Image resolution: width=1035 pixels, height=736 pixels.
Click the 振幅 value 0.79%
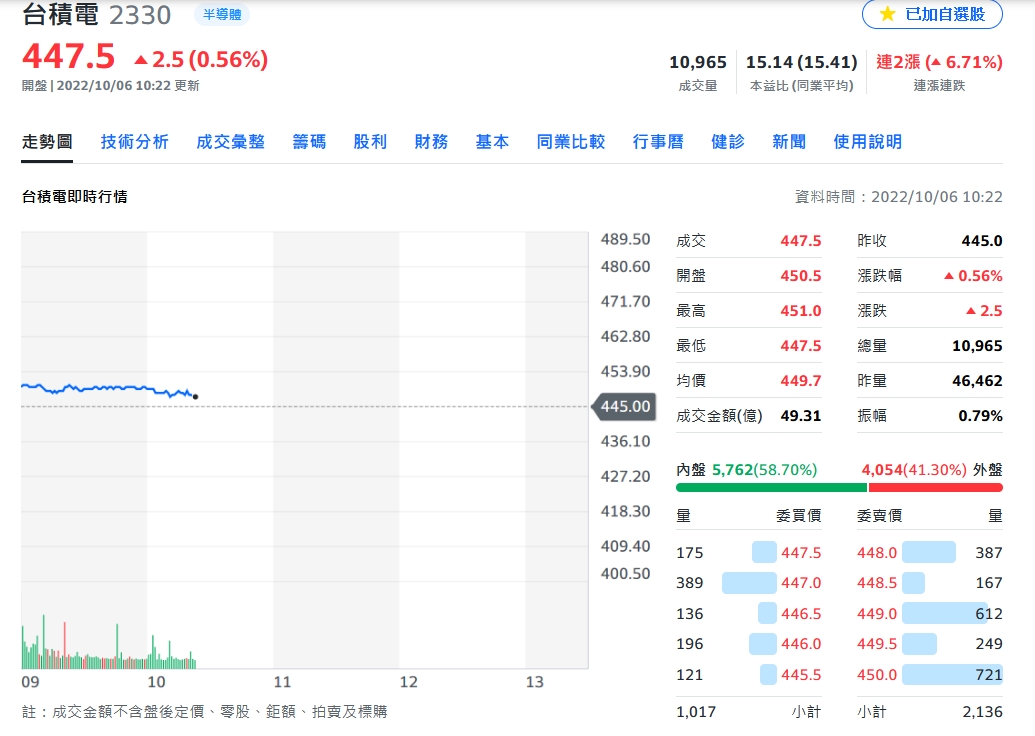(x=980, y=416)
